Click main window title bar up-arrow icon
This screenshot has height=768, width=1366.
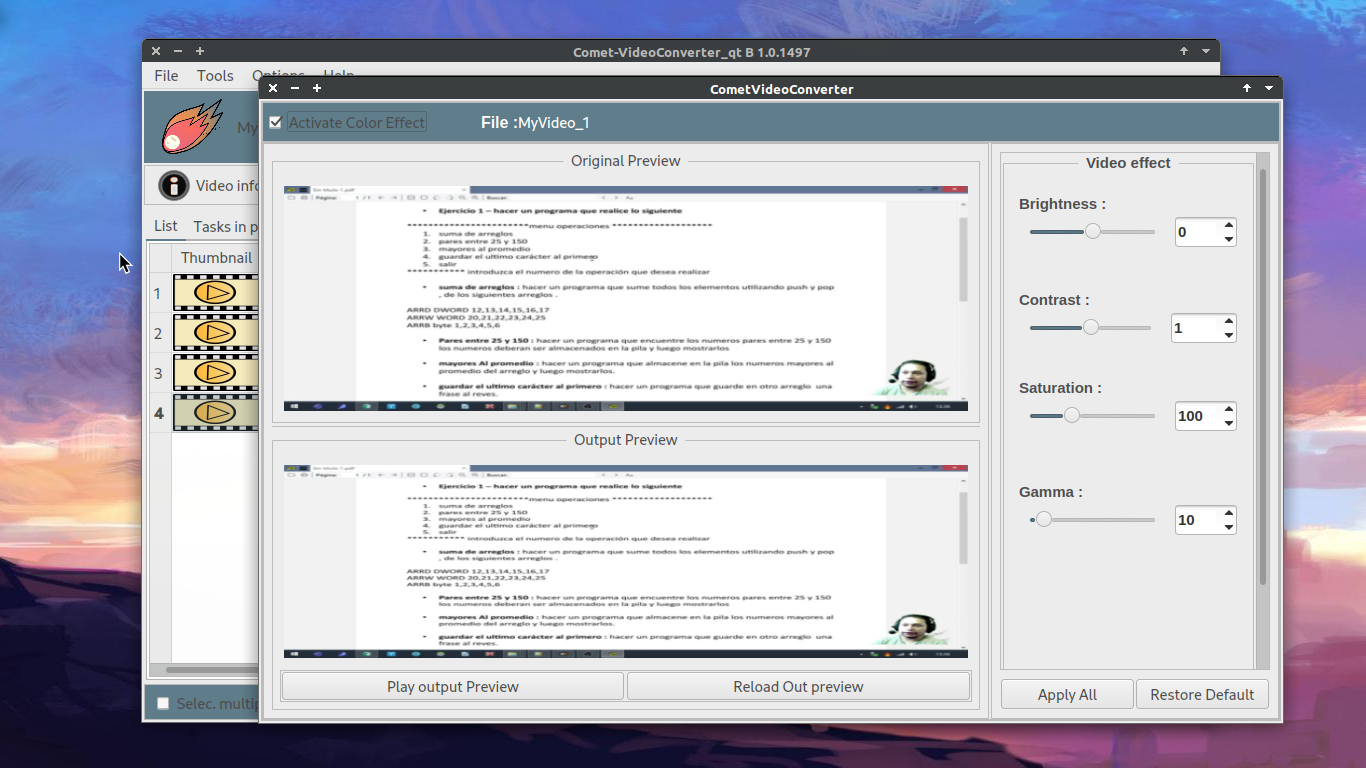1184,51
